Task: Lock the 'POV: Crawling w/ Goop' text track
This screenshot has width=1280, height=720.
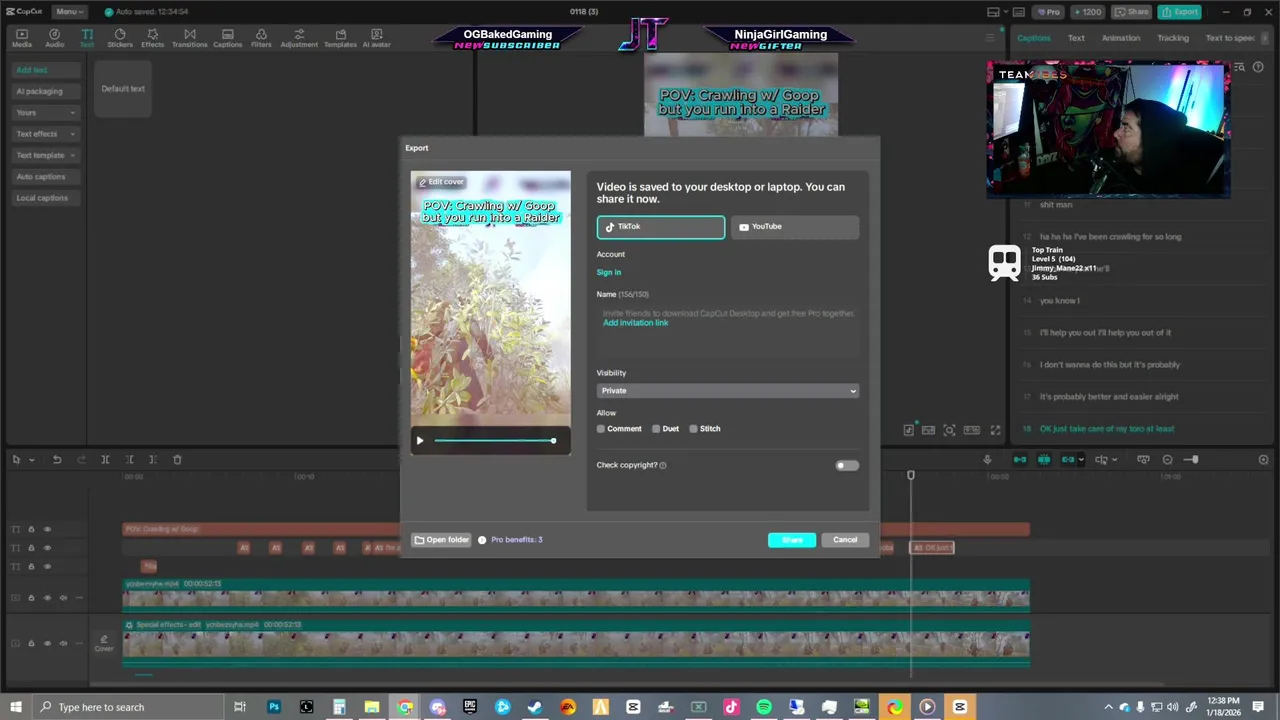Action: (x=31, y=529)
